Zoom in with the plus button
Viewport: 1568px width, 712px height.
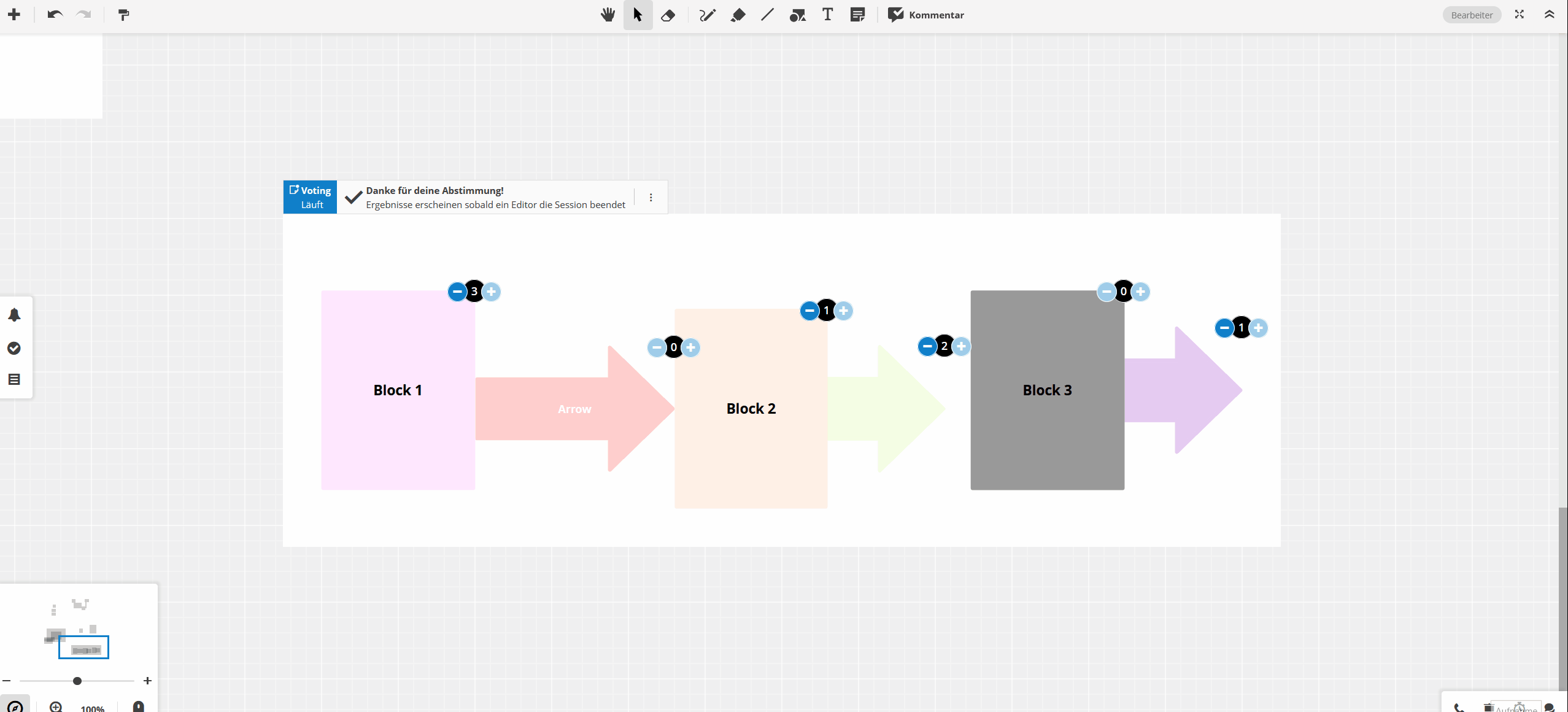pyautogui.click(x=147, y=681)
